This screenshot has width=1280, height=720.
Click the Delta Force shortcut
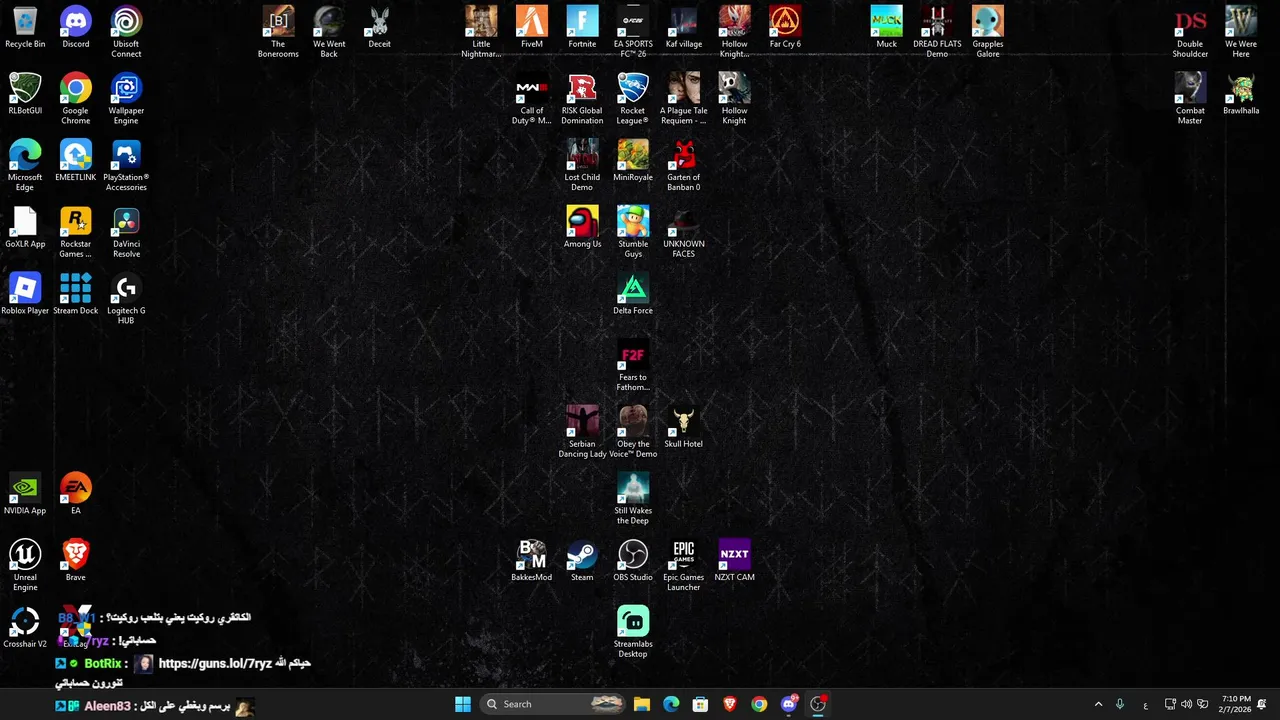[633, 294]
